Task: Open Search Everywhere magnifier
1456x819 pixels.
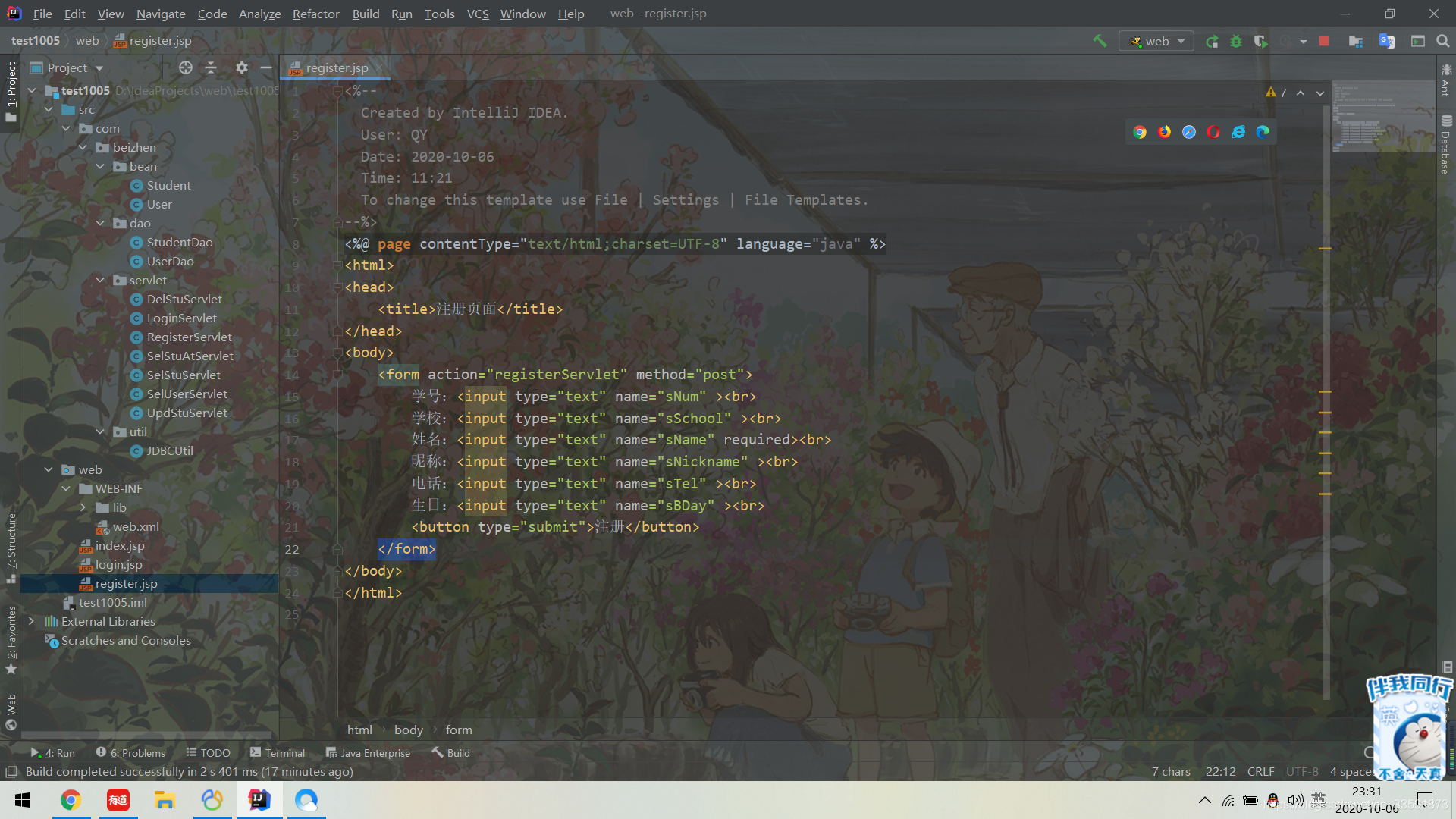Action: point(1443,42)
